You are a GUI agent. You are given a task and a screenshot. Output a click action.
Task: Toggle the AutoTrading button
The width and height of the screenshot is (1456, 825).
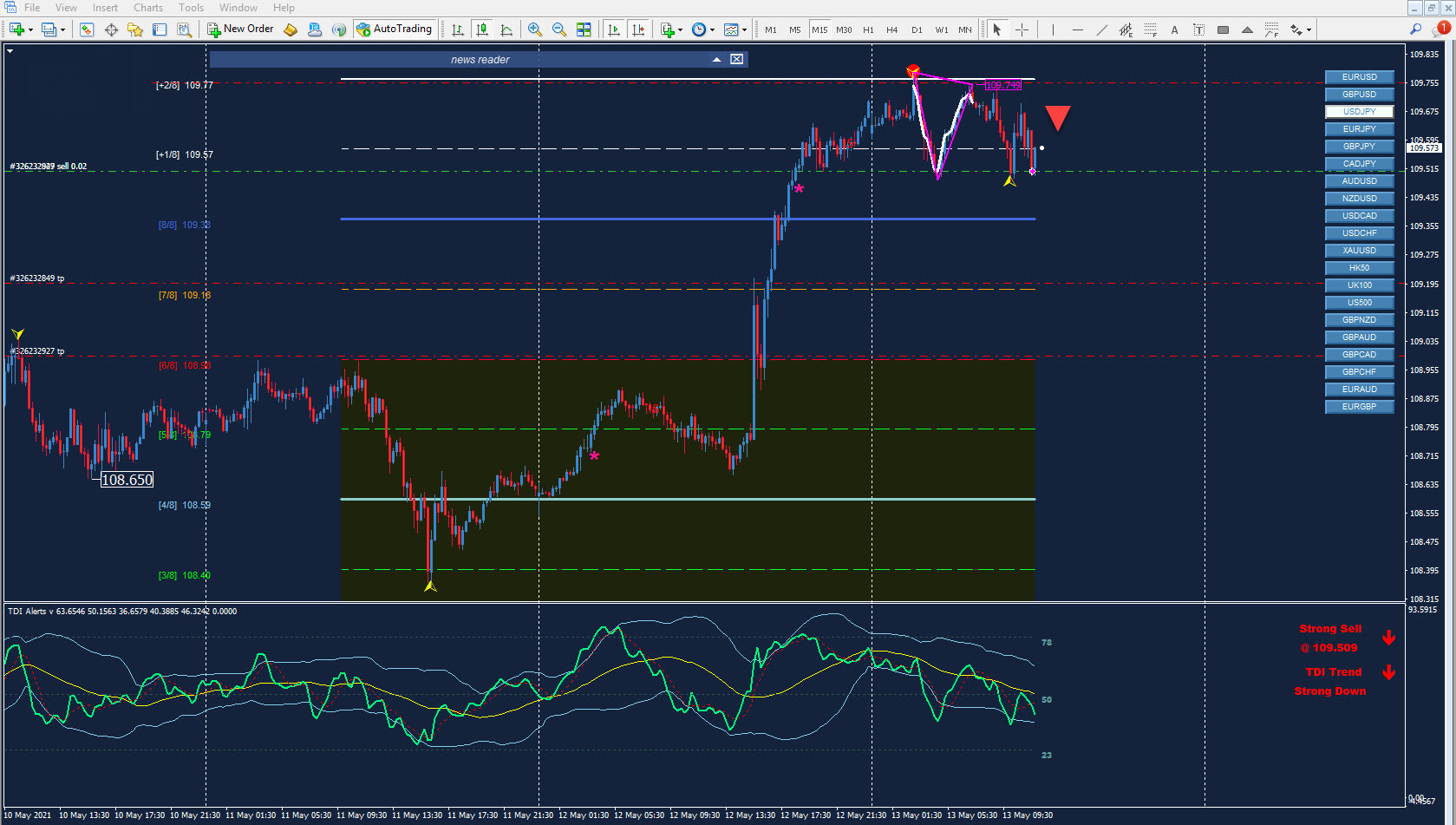(395, 29)
